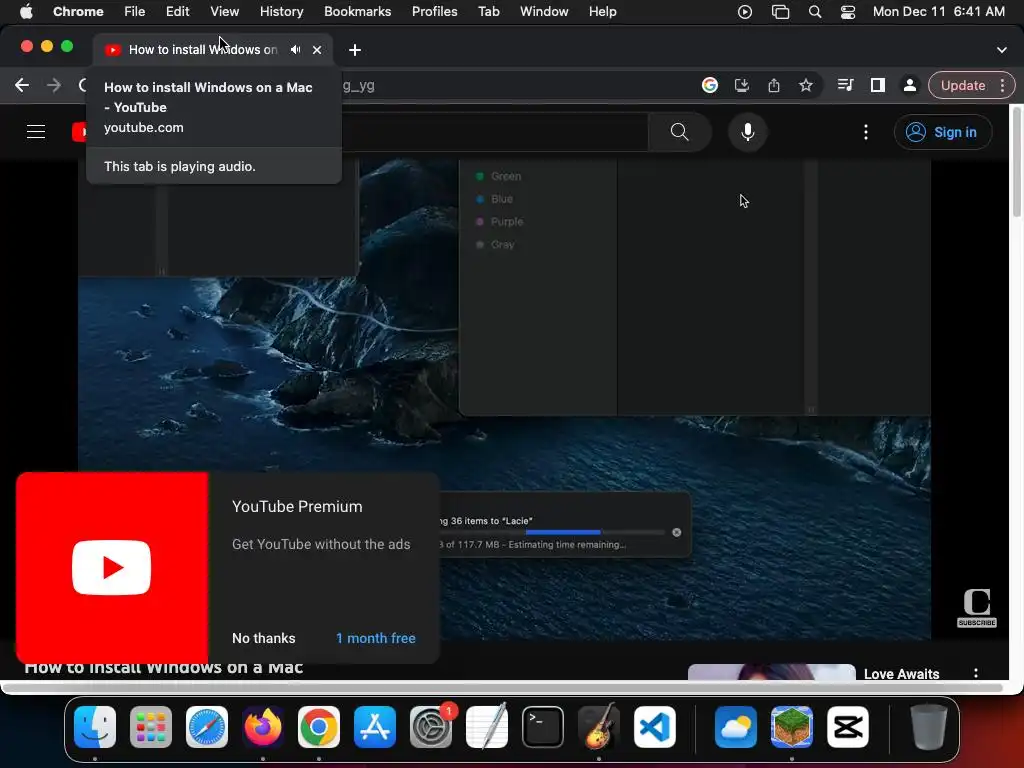Open the Bookmarks menu
1024x768 pixels.
(357, 11)
